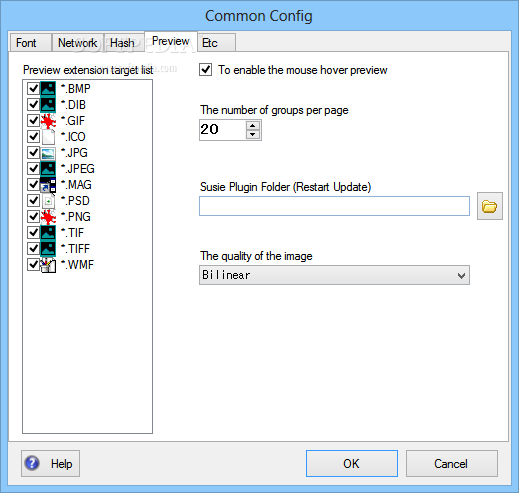Click the OK button
The image size is (519, 493).
tap(352, 463)
